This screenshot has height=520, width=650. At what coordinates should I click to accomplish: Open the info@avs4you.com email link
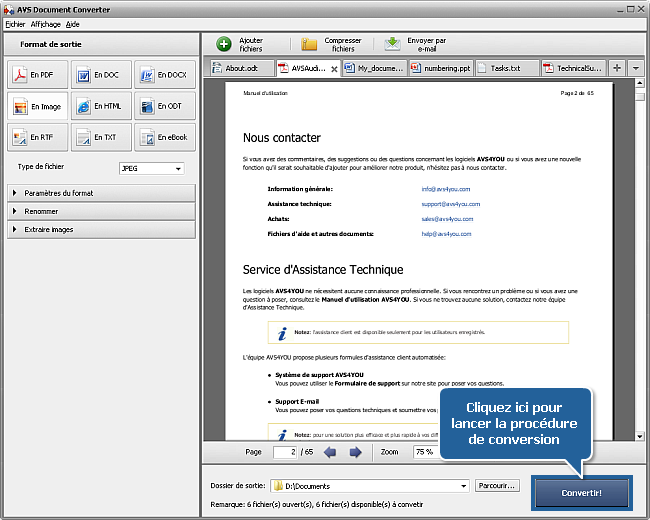coord(446,189)
